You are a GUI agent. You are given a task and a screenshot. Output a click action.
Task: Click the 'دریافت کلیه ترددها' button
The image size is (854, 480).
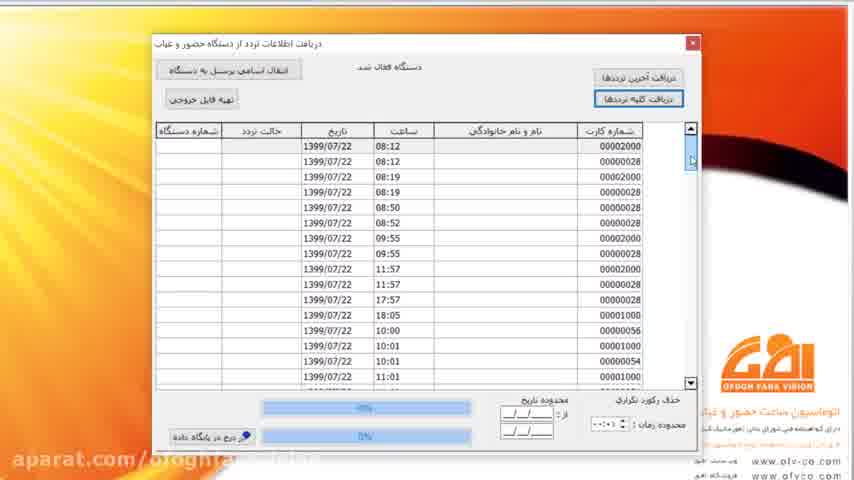click(638, 99)
